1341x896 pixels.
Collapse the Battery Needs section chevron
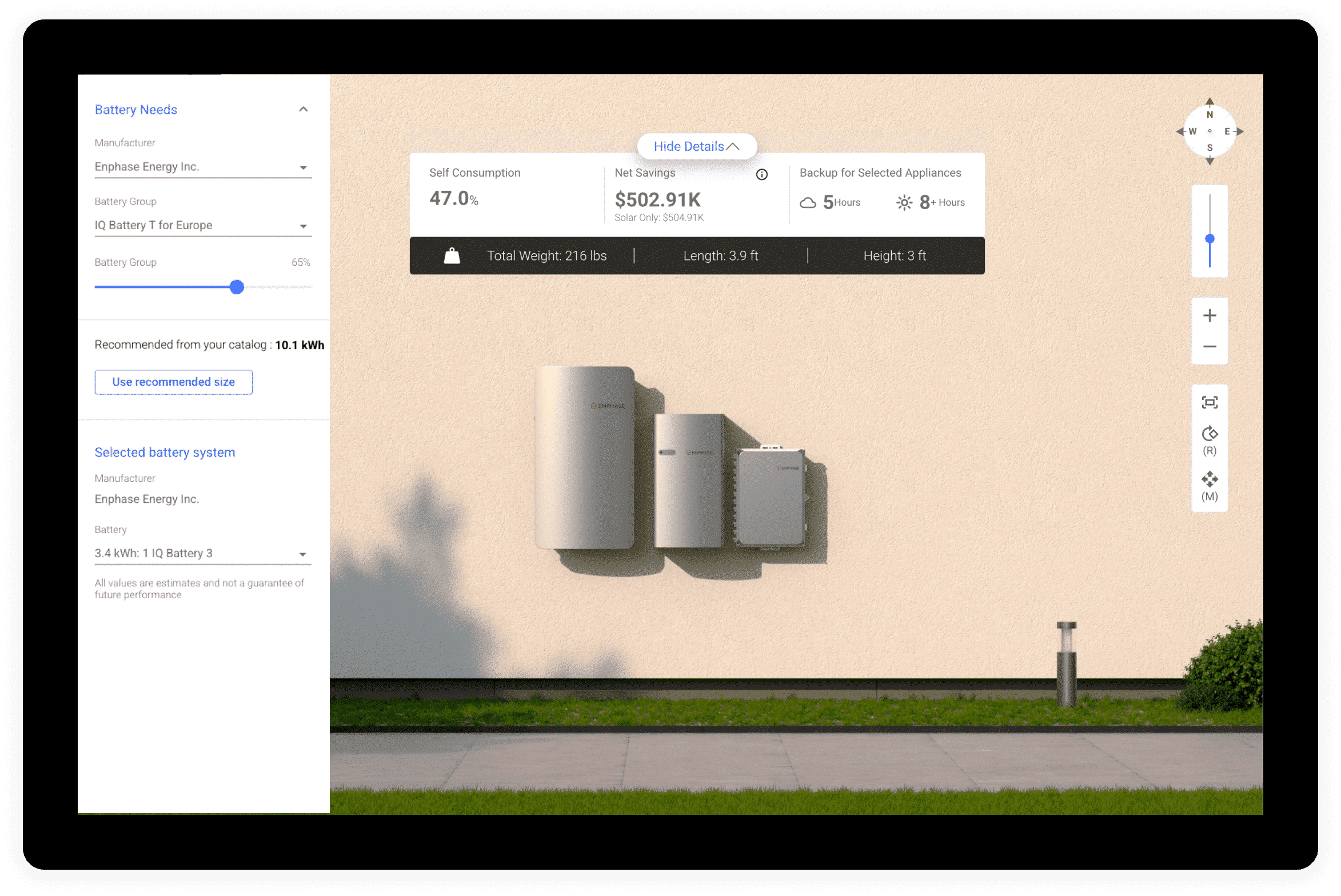click(x=304, y=109)
